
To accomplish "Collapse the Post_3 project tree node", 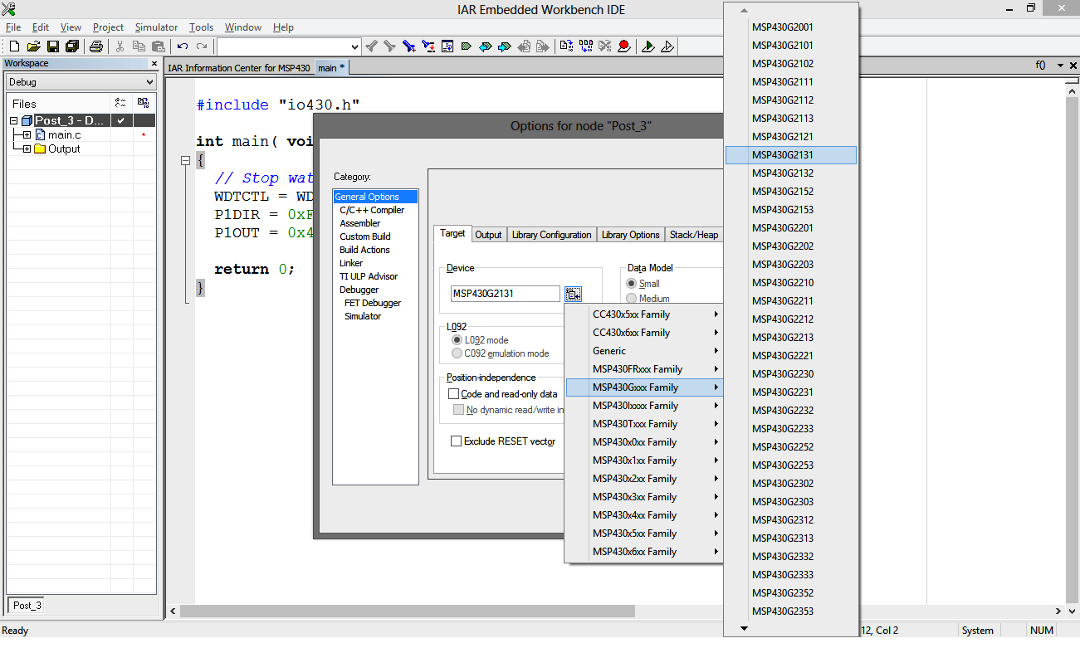I will click(x=14, y=121).
